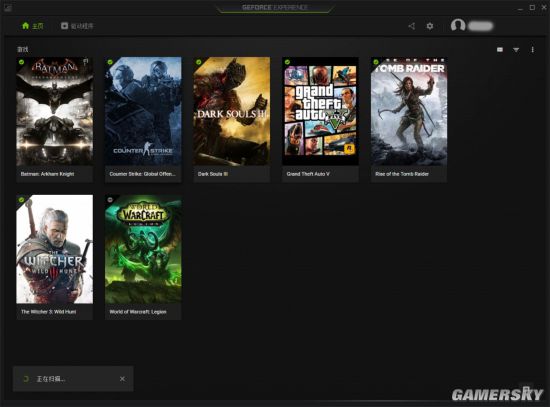Open the Dark Souls III tile
Viewport: 550px width, 407px height.
(232, 119)
